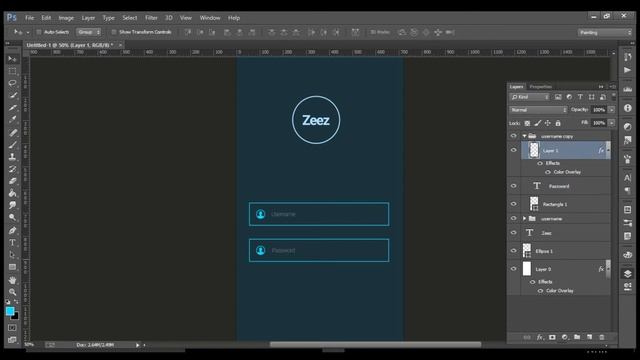Create new adjustment layer icon
Screen dimensions: 640x360
[564, 337]
